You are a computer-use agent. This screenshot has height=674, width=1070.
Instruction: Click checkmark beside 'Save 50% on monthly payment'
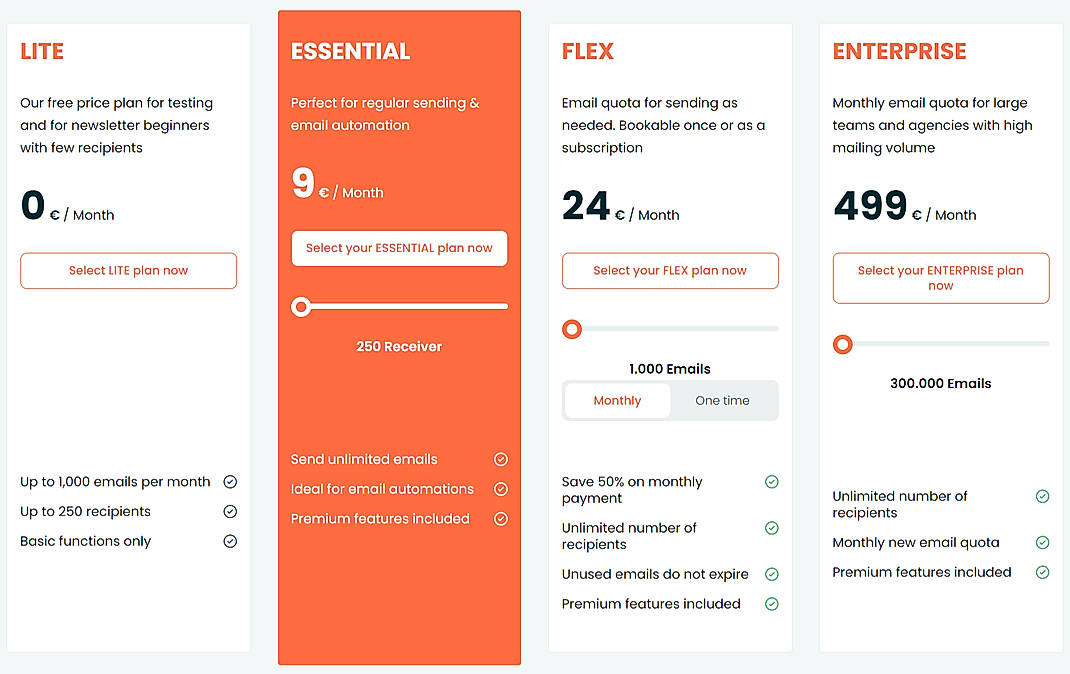click(771, 482)
